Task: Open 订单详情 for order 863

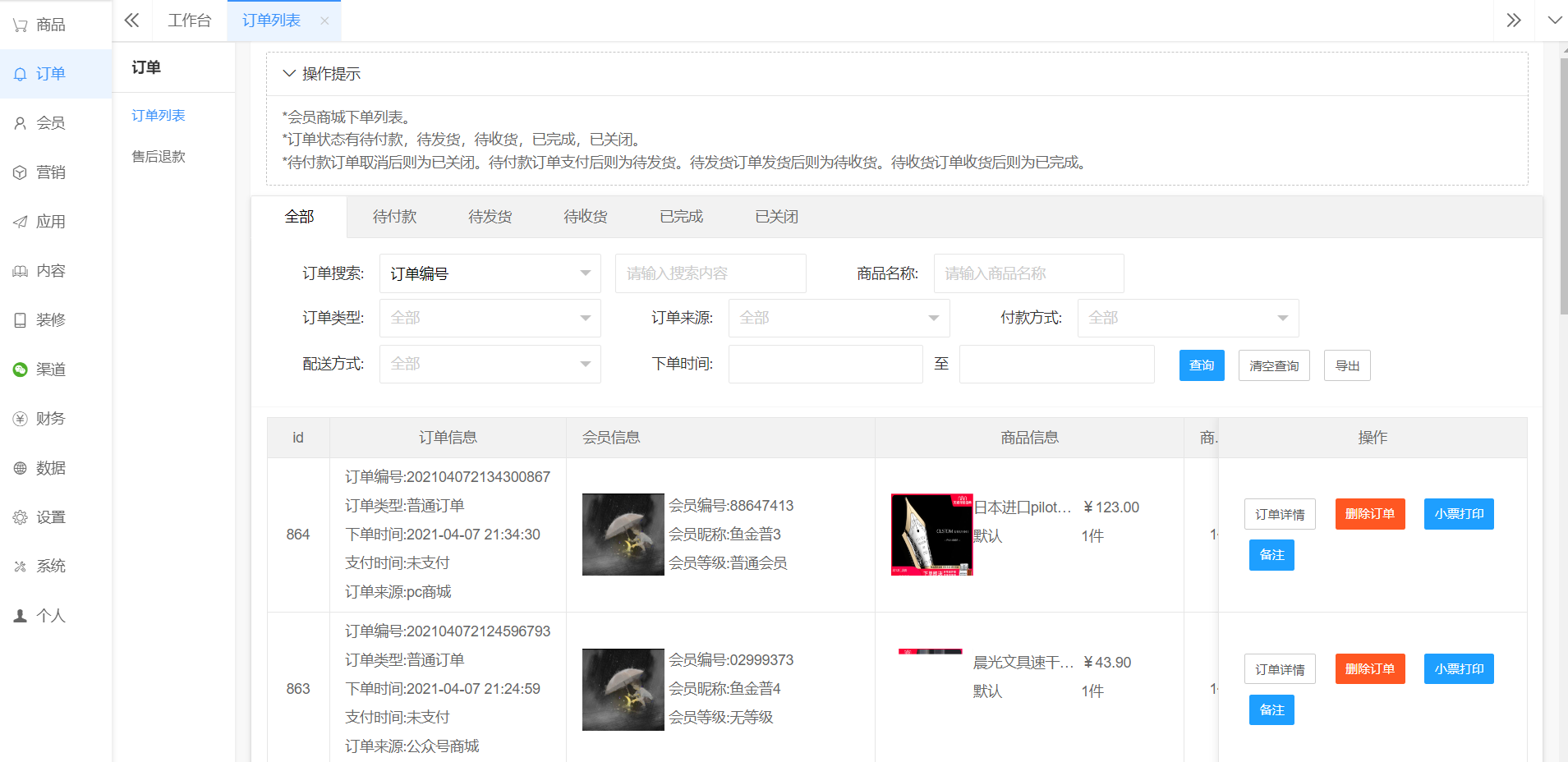Action: pos(1280,669)
